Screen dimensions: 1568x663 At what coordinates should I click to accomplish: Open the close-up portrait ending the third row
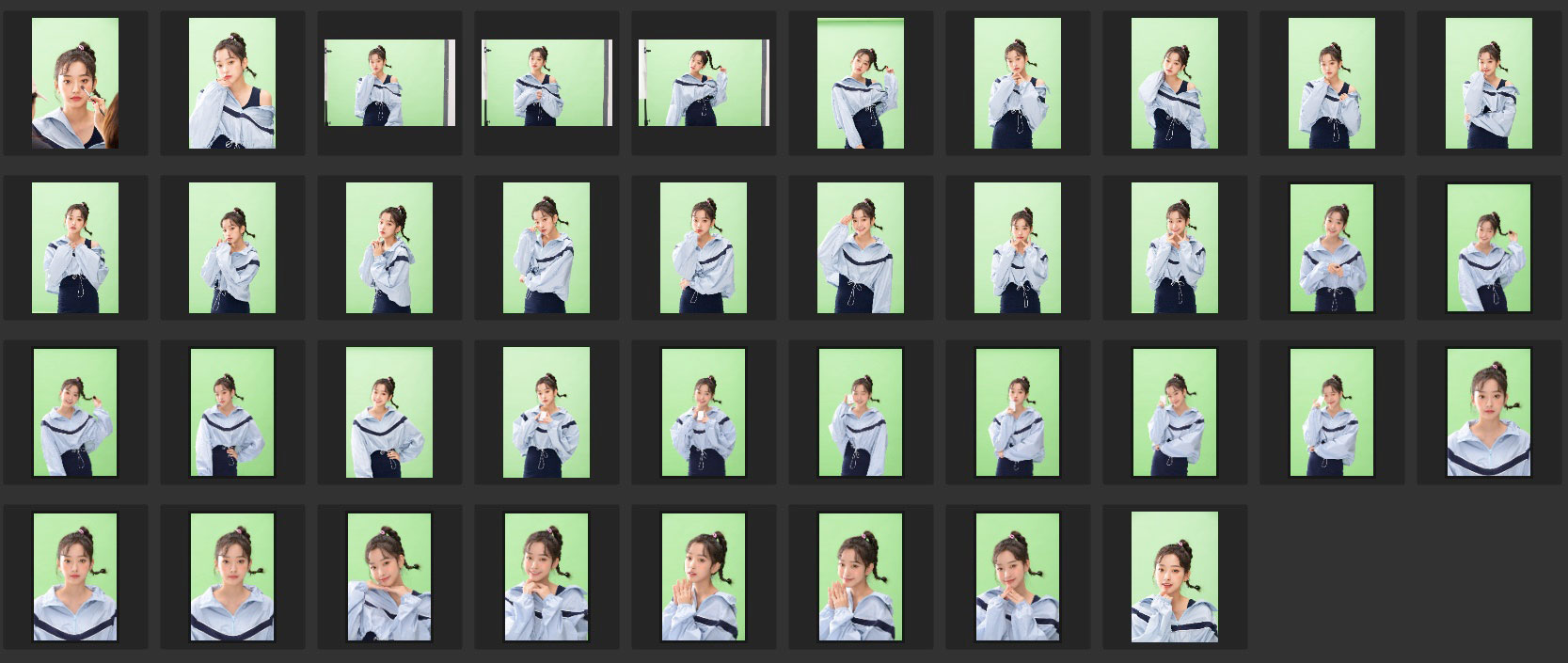1489,412
